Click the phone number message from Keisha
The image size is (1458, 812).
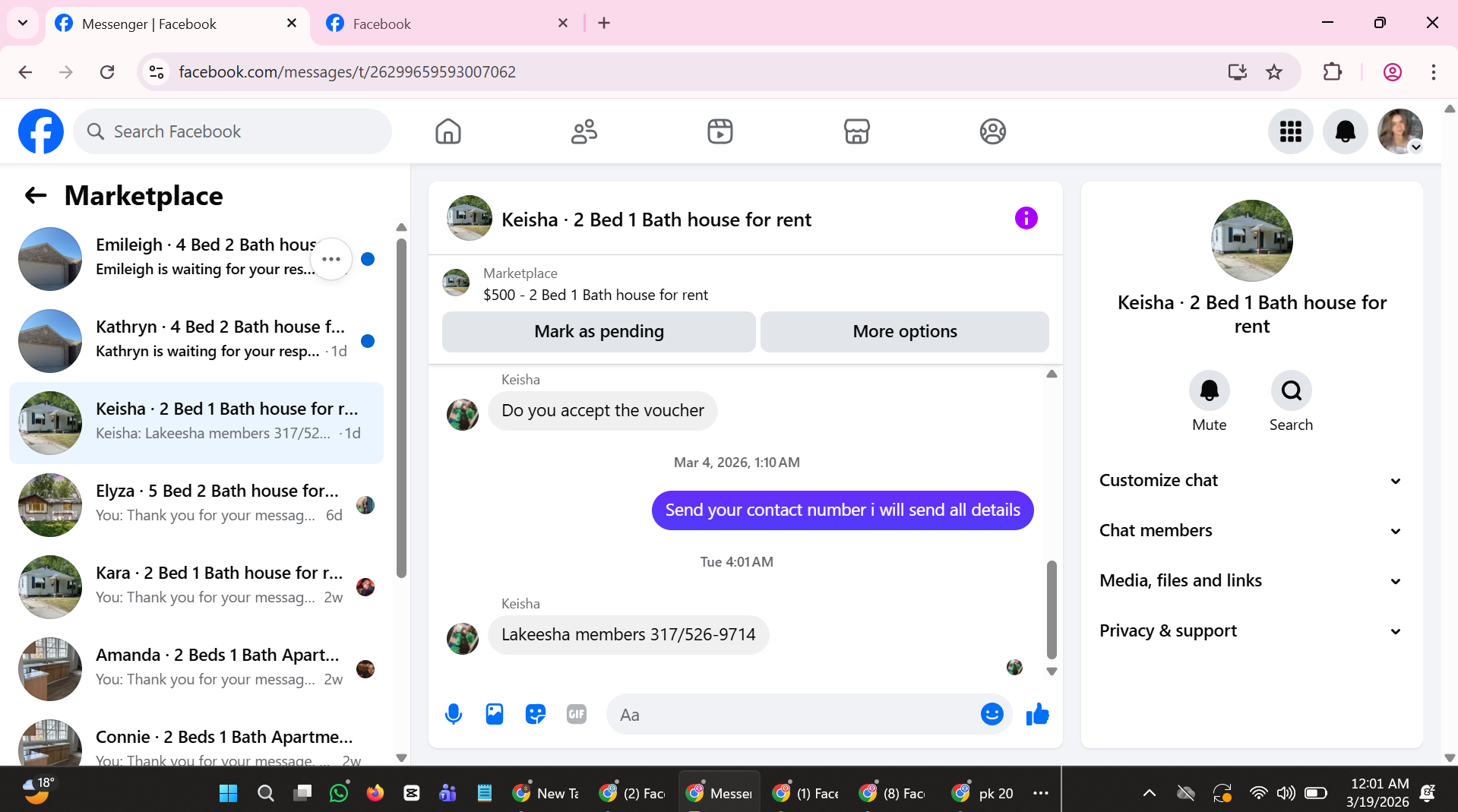pyautogui.click(x=628, y=634)
